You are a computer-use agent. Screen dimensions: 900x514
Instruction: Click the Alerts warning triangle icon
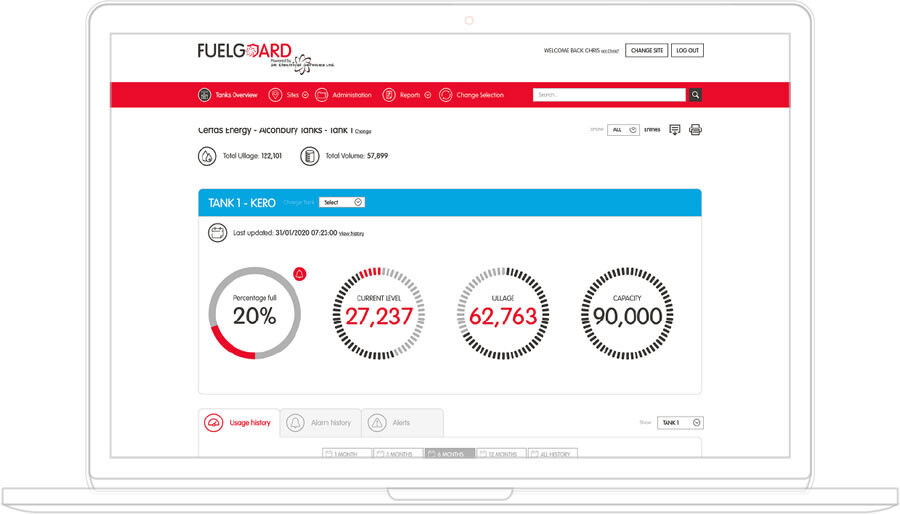tap(377, 423)
